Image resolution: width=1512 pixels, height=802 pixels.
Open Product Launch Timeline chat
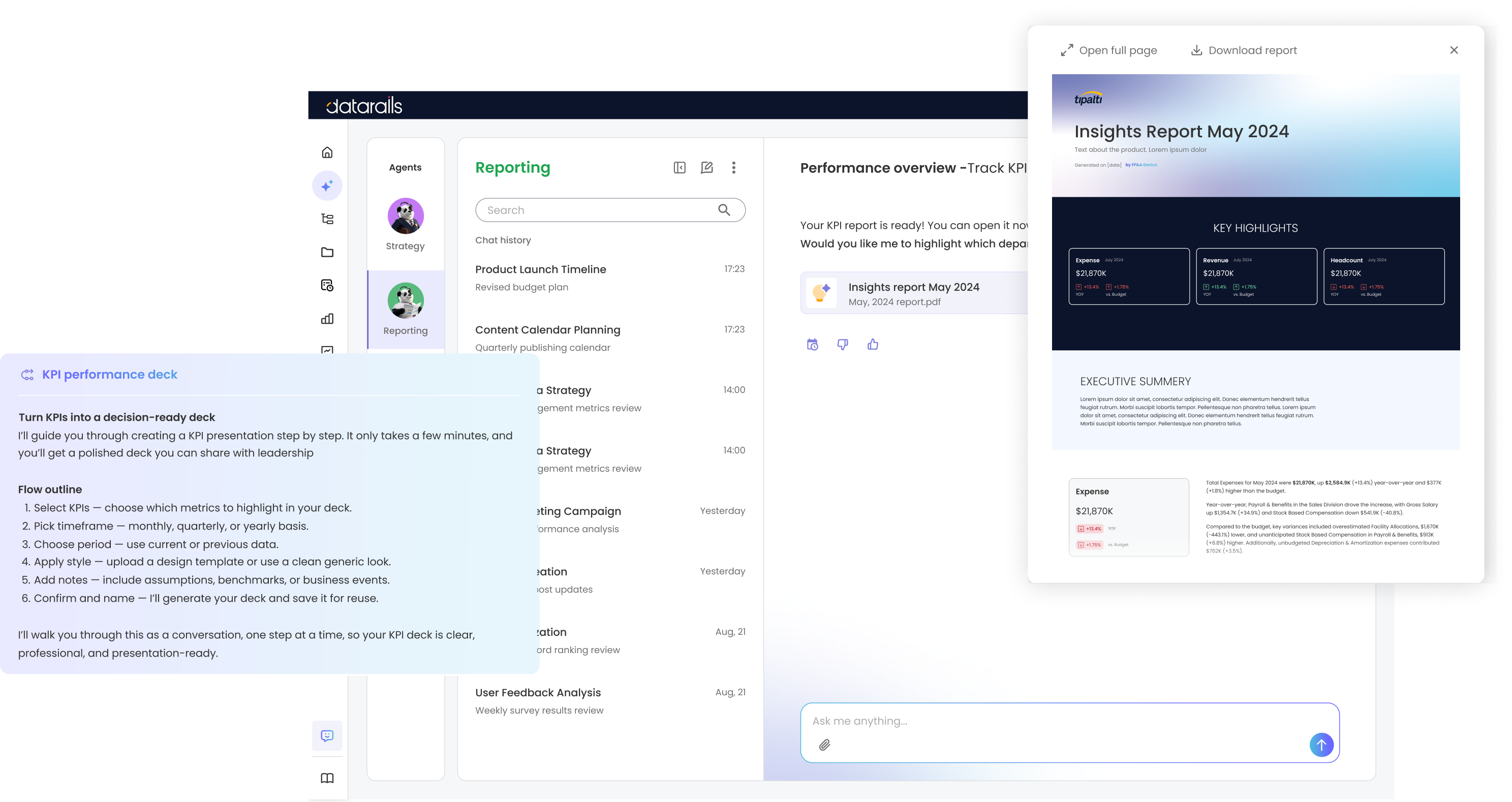point(540,269)
